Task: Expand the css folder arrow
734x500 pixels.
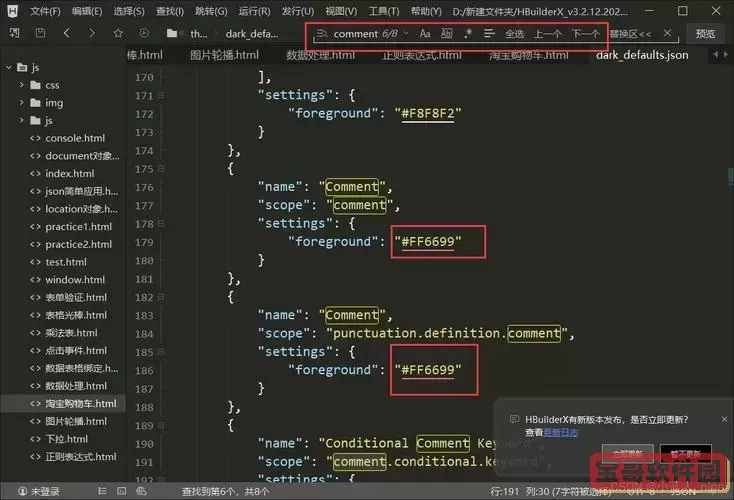Action: [x=22, y=85]
